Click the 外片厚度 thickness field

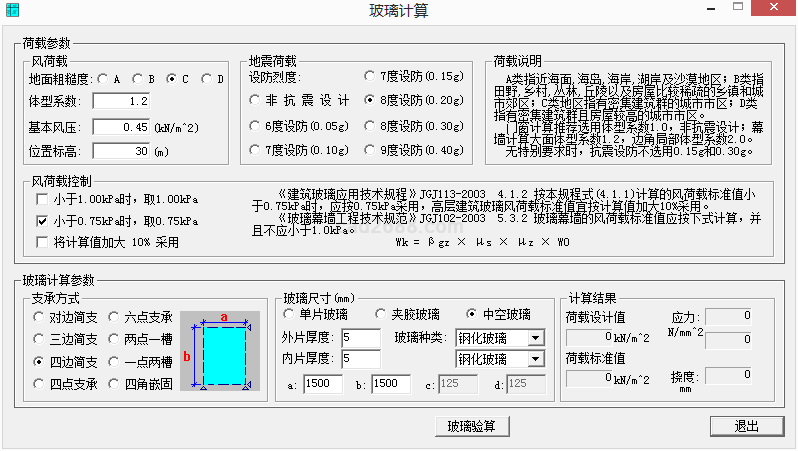(360, 337)
